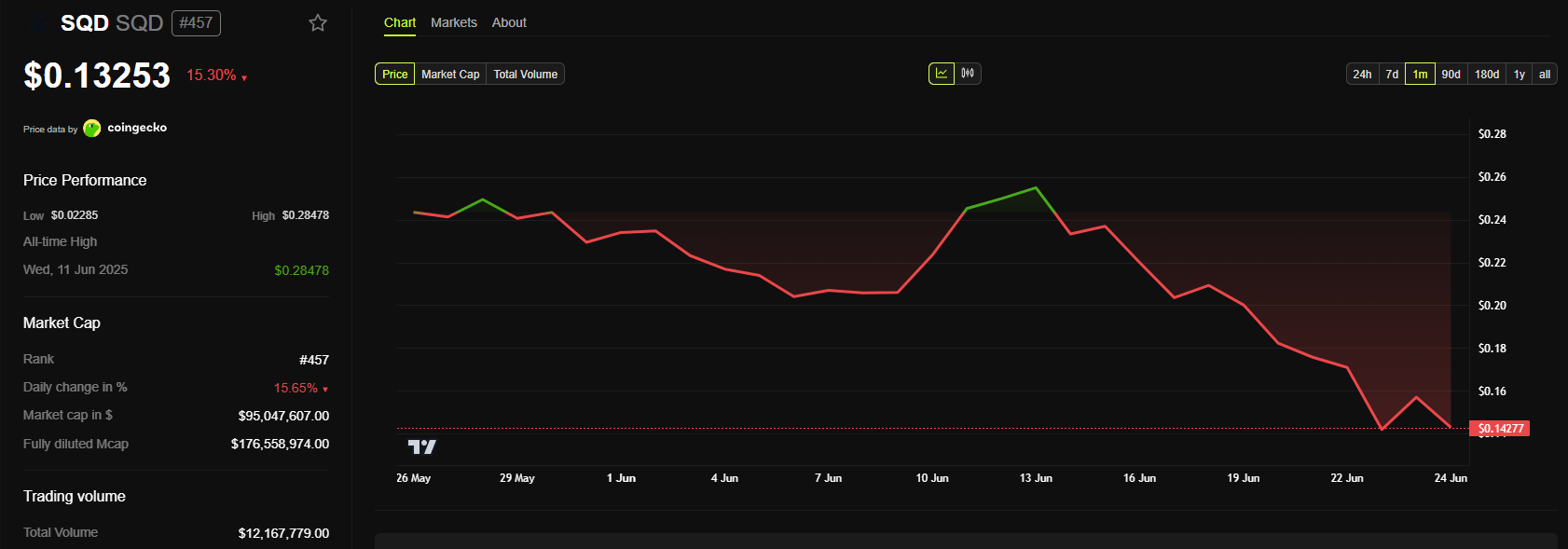1568x549 pixels.
Task: Select the 90d time range
Action: click(1451, 75)
